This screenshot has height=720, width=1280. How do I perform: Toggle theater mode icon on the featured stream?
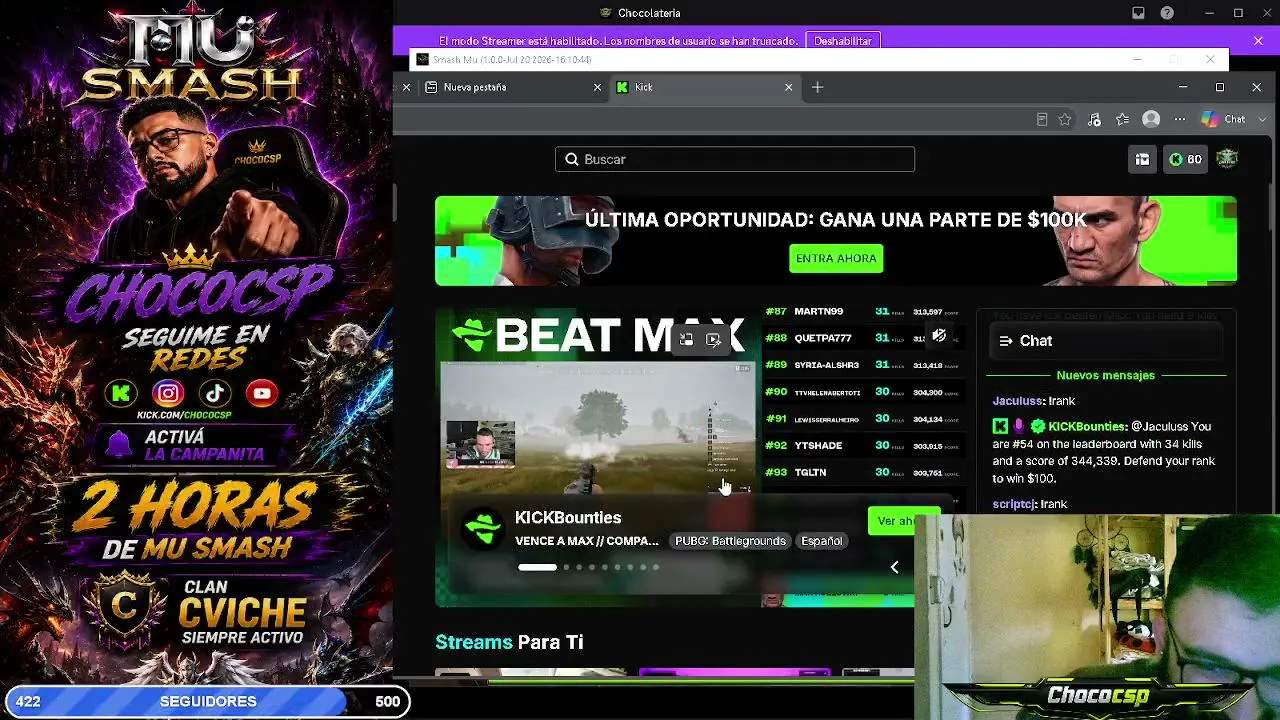[x=713, y=340]
